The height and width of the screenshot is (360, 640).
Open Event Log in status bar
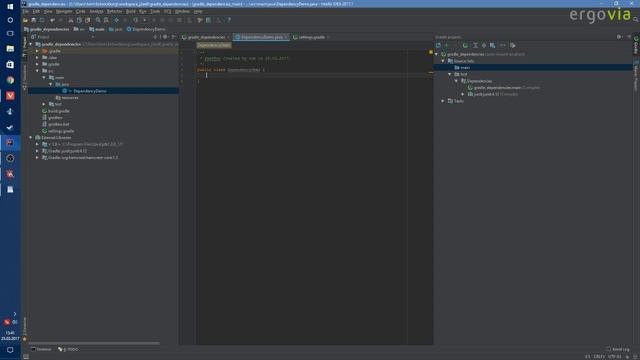[x=618, y=349]
